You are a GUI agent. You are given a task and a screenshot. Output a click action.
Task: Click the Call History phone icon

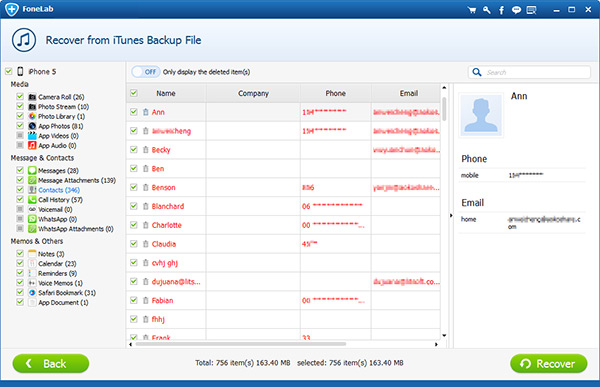pyautogui.click(x=32, y=199)
